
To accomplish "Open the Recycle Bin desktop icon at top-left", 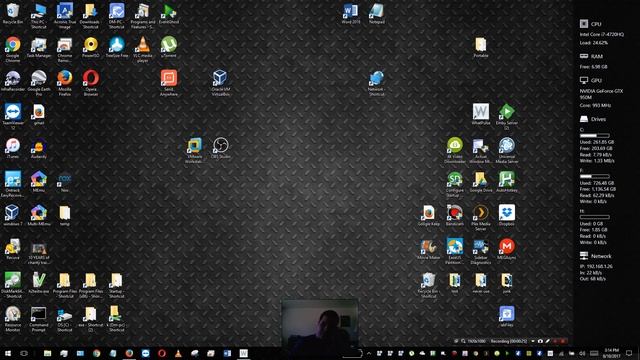I will pyautogui.click(x=13, y=13).
